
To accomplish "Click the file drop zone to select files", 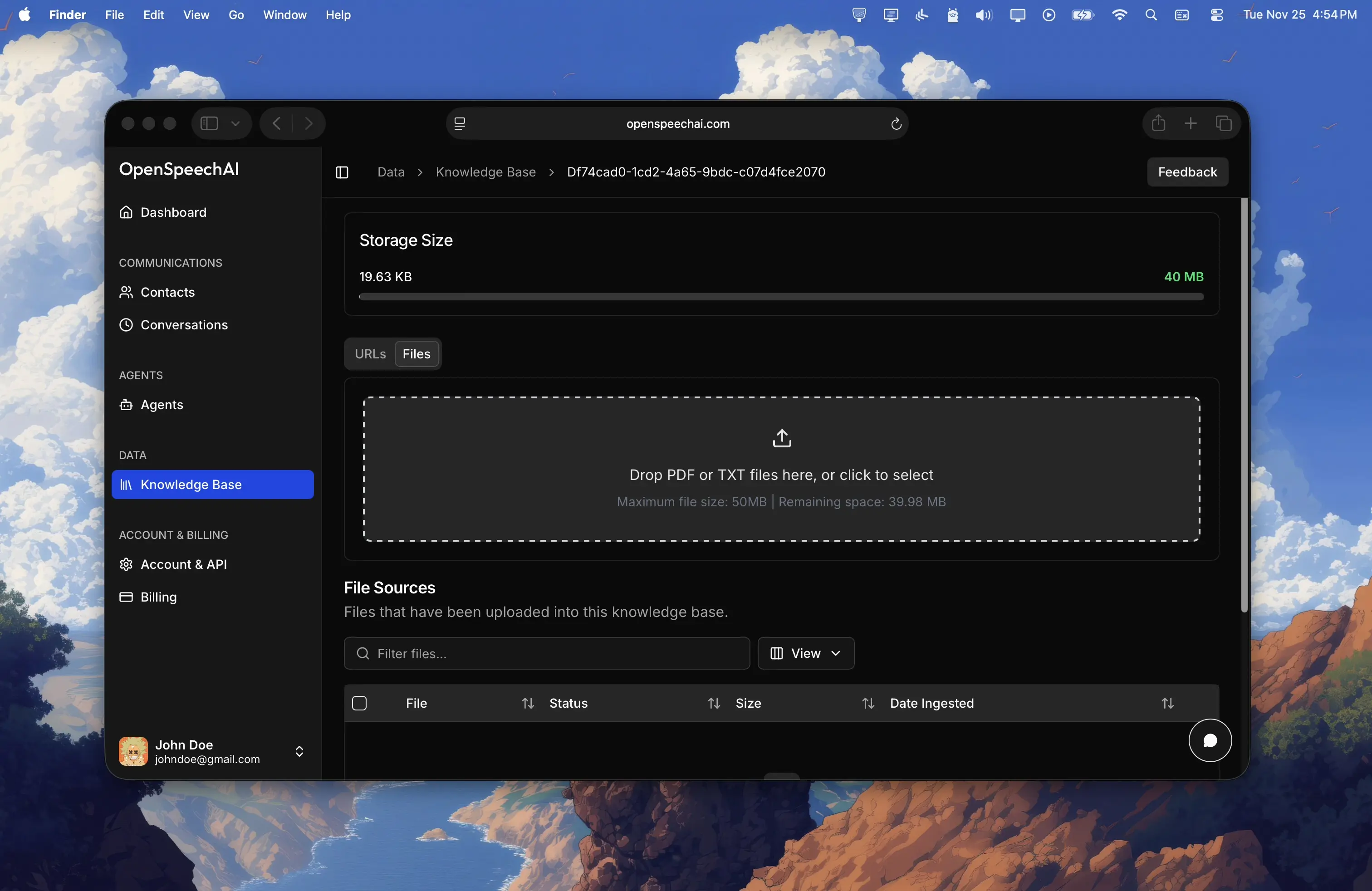I will (x=781, y=469).
